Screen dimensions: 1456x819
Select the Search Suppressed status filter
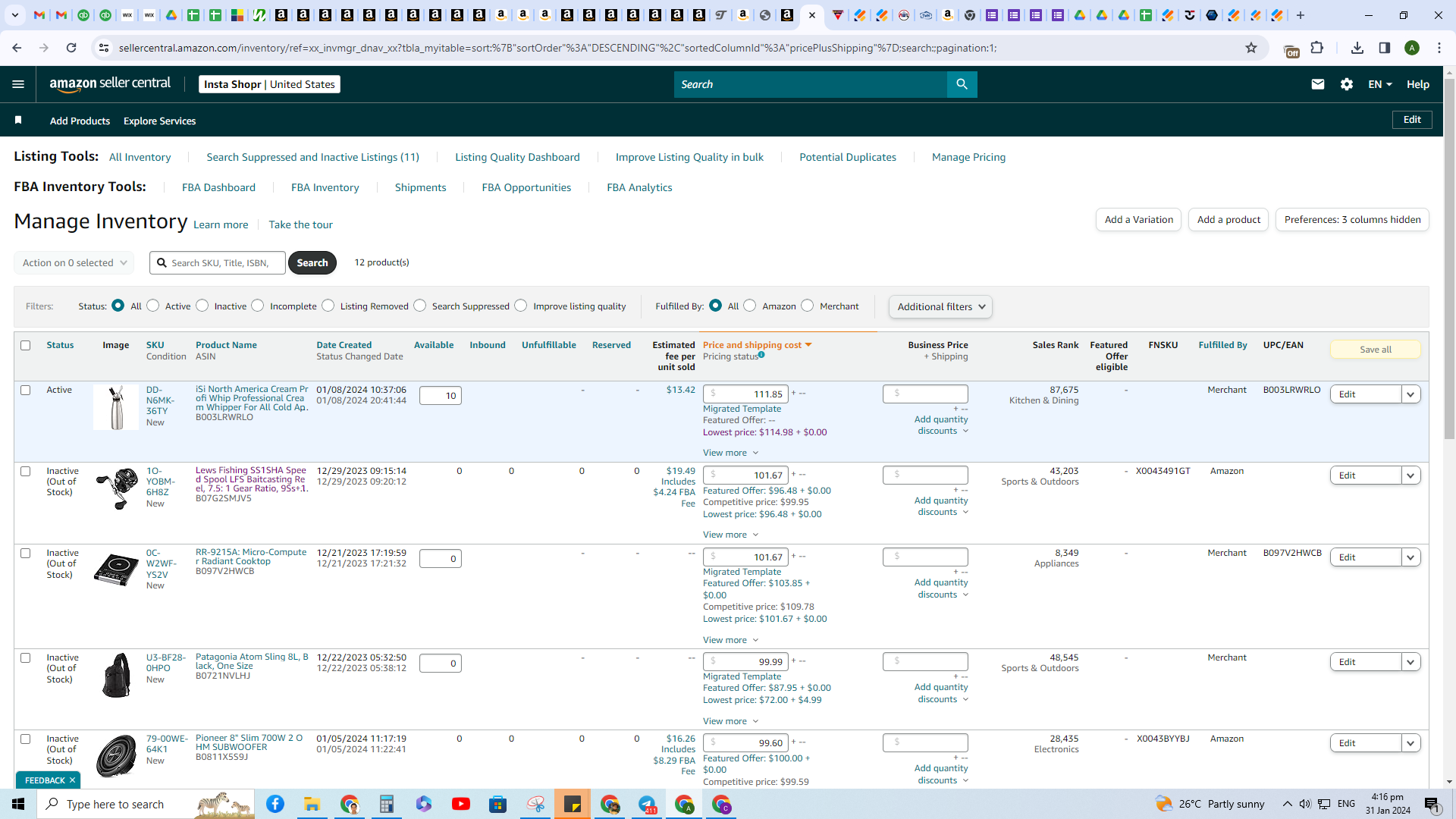point(420,306)
